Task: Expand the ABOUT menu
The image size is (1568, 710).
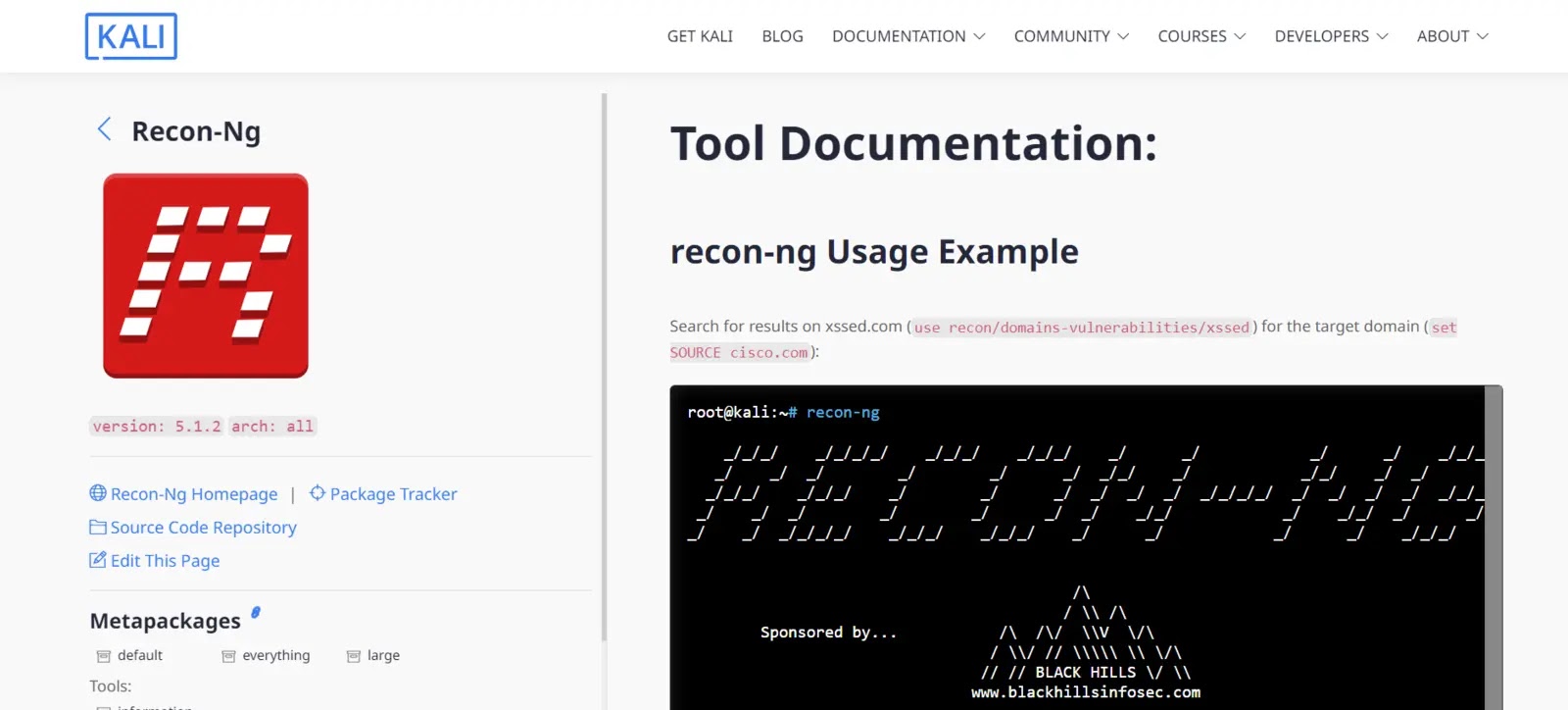Action: (1452, 36)
